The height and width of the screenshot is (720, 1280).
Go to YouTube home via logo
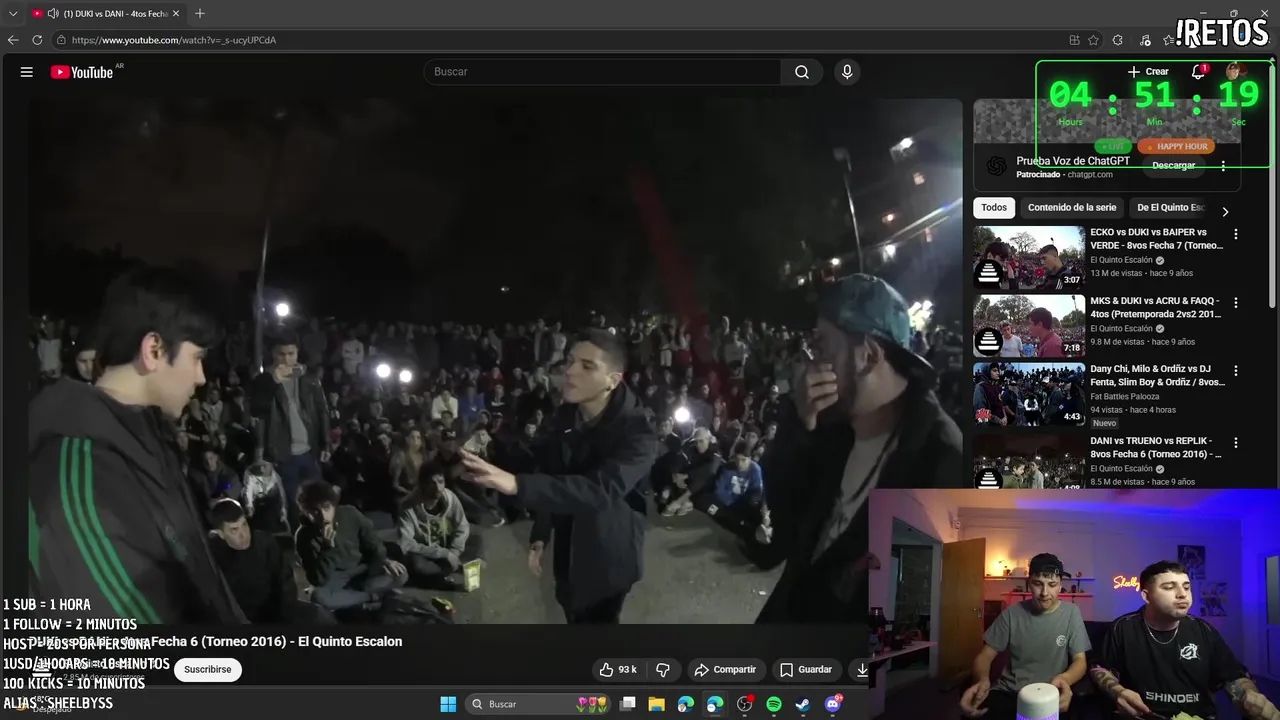click(82, 72)
